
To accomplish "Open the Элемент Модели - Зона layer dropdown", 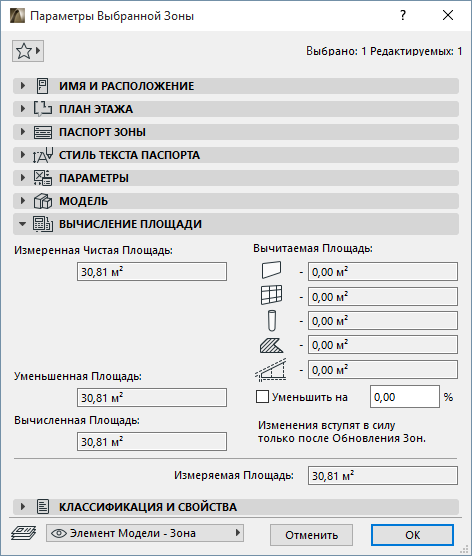I will (145, 533).
